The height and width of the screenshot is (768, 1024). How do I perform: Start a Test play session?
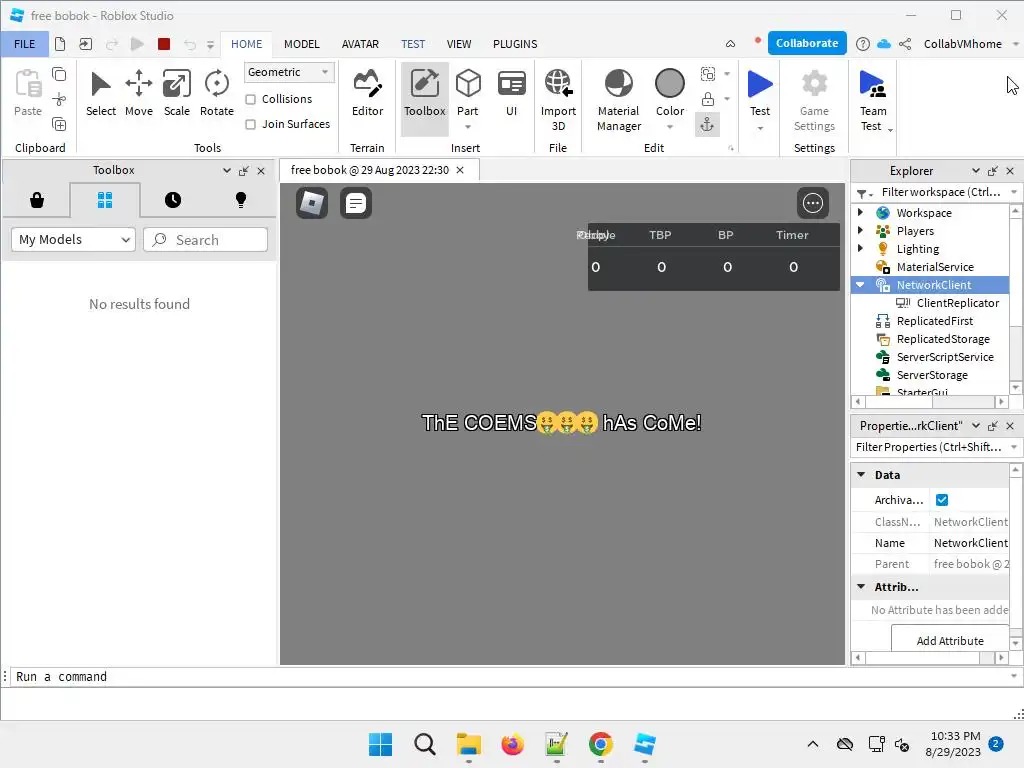tap(760, 85)
